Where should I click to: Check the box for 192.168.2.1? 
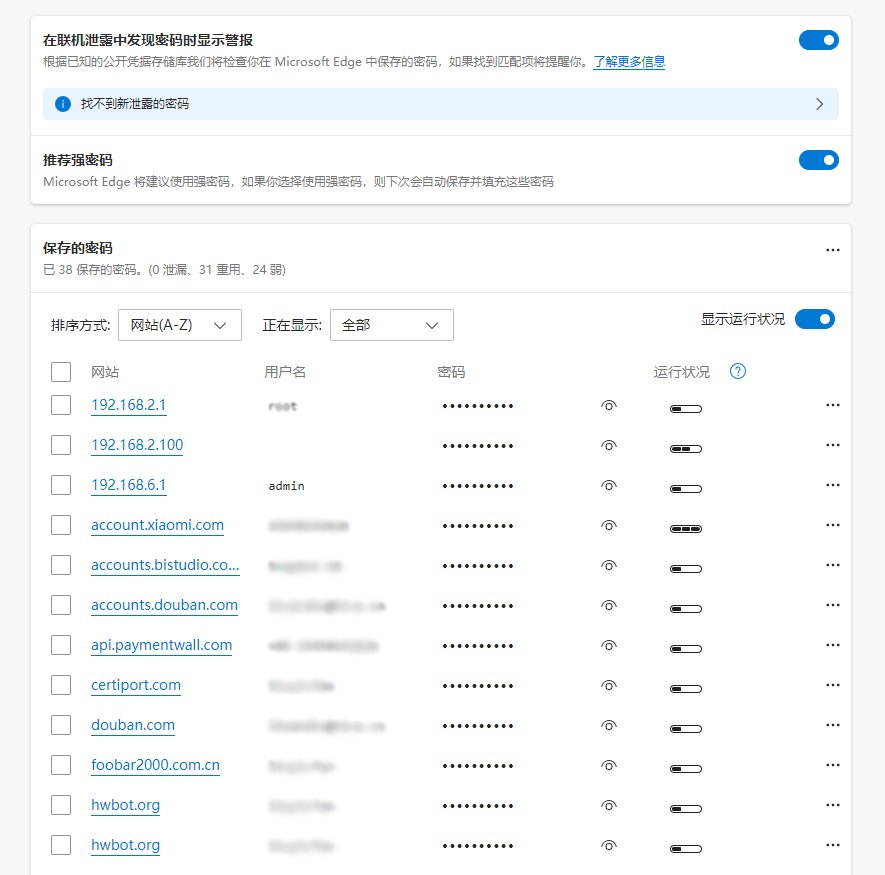click(61, 405)
